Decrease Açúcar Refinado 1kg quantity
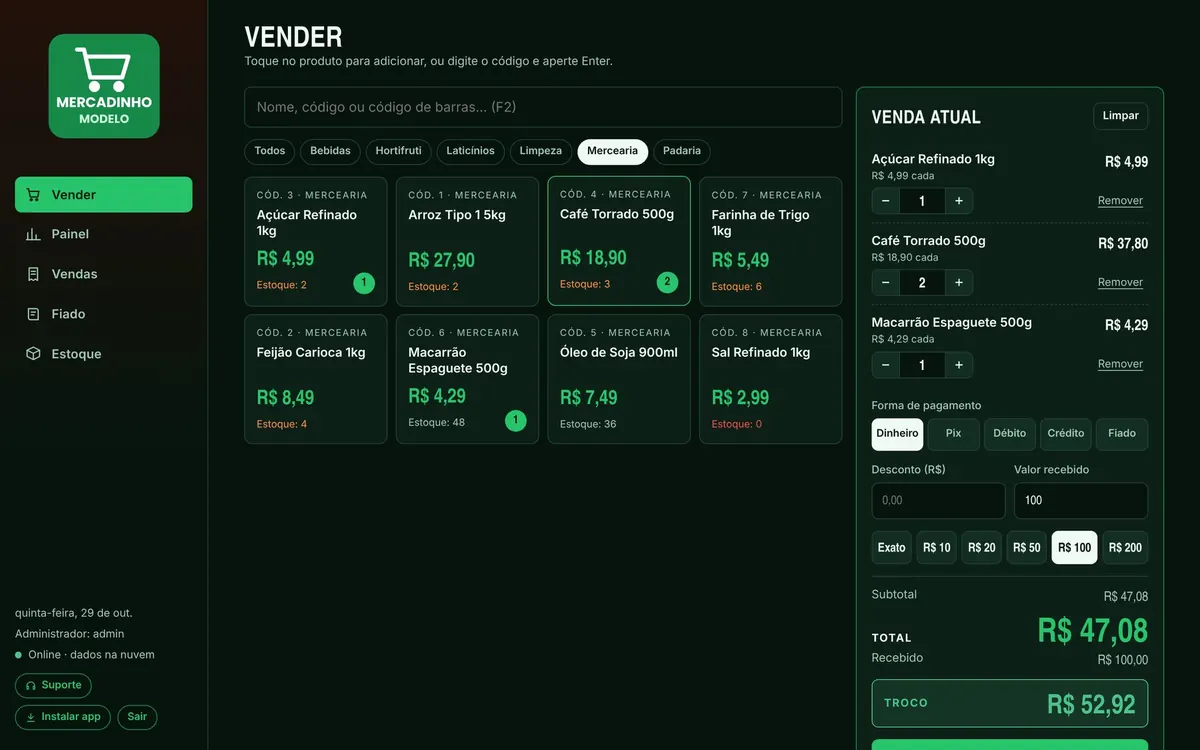Image resolution: width=1200 pixels, height=750 pixels. click(x=886, y=201)
